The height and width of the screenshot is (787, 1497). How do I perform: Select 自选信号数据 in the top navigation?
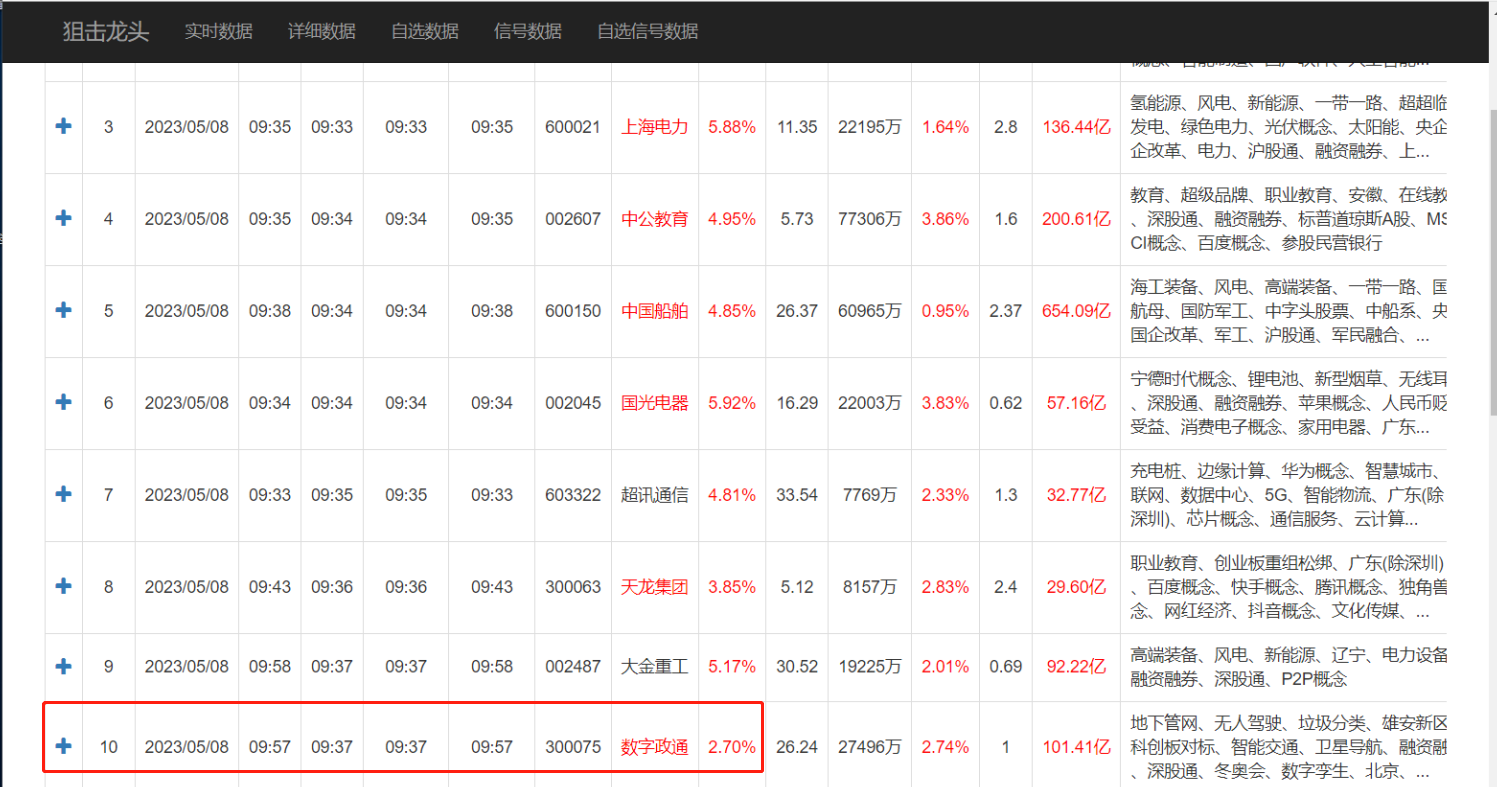pos(647,31)
